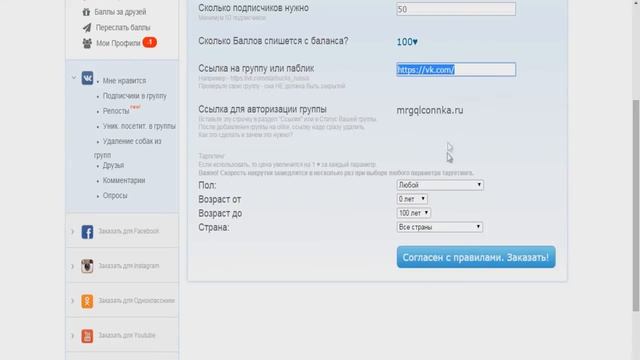This screenshot has height=360, width=640.
Task: Open the Пол dropdown set to Любой
Action: coord(440,185)
